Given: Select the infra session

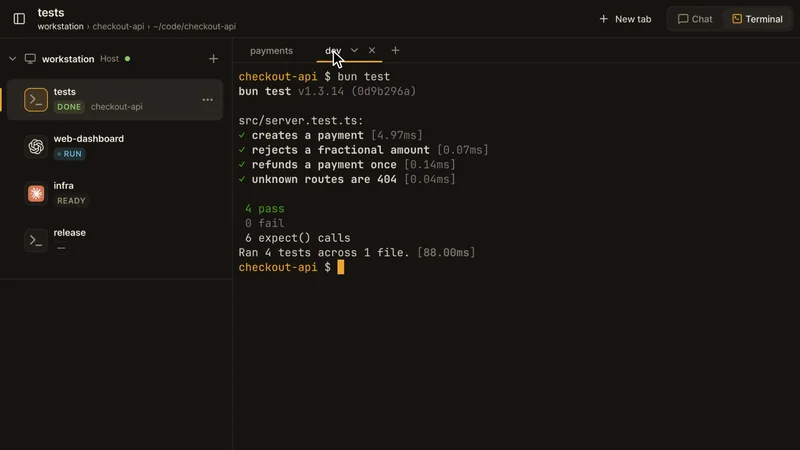Looking at the screenshot, I should click(x=115, y=193).
